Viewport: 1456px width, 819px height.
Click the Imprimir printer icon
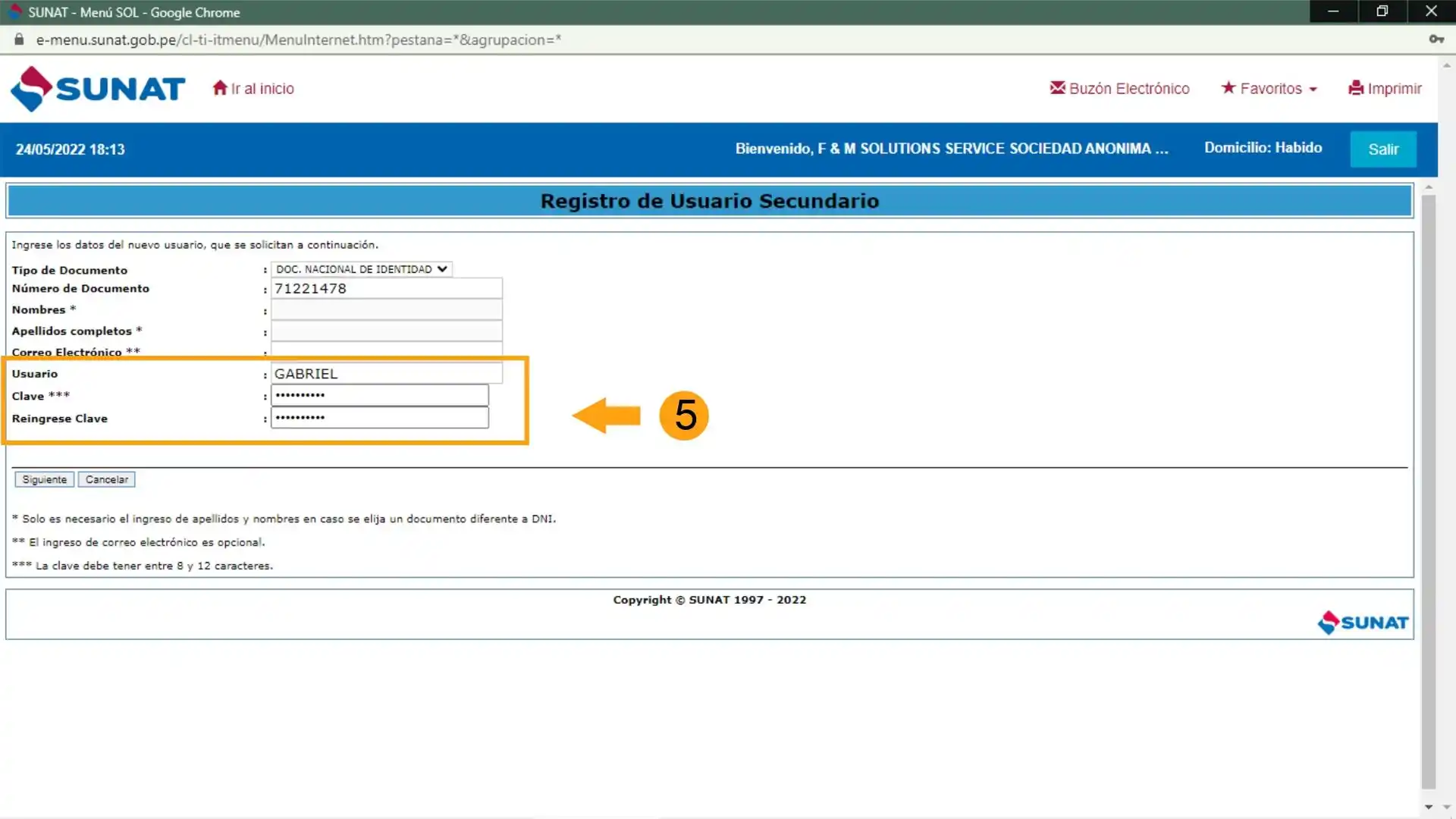click(x=1356, y=88)
